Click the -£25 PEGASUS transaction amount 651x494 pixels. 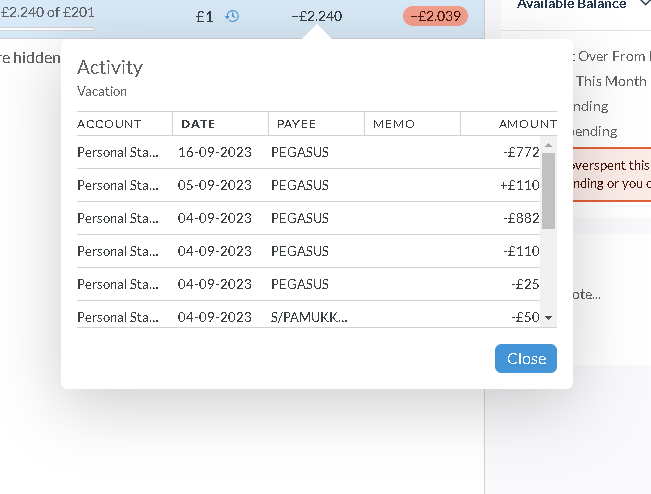tap(525, 284)
